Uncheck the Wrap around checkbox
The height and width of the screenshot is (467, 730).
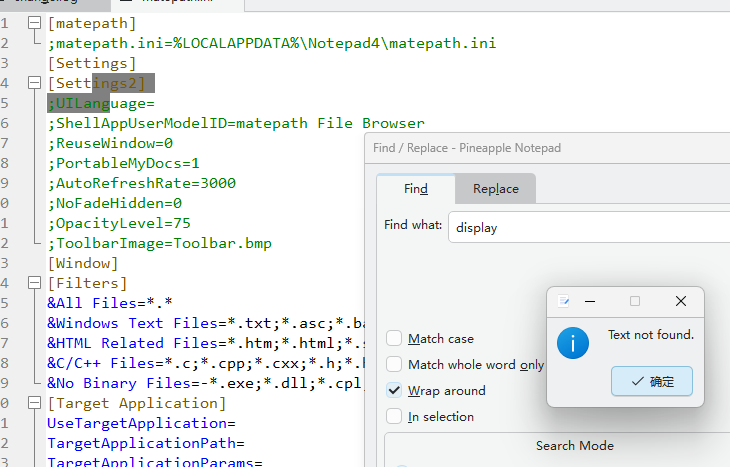point(395,391)
